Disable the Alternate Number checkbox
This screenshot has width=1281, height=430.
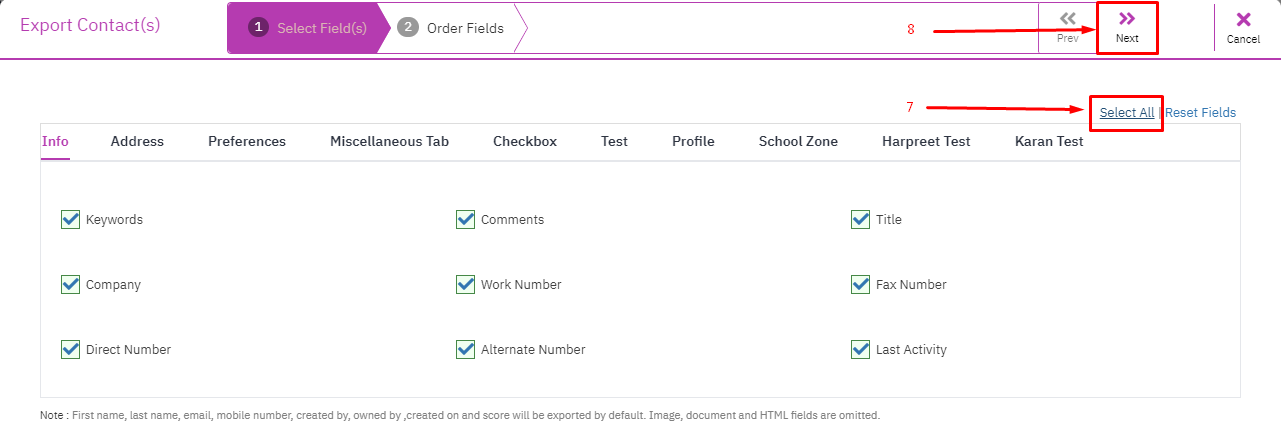pos(465,349)
